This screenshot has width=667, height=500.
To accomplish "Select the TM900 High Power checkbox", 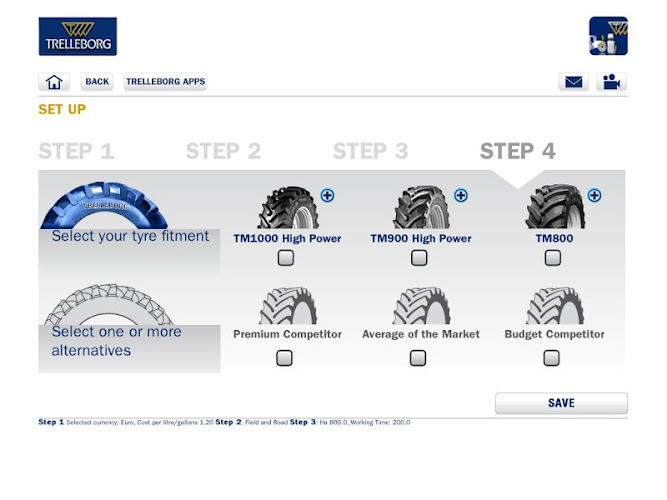I will point(419,258).
